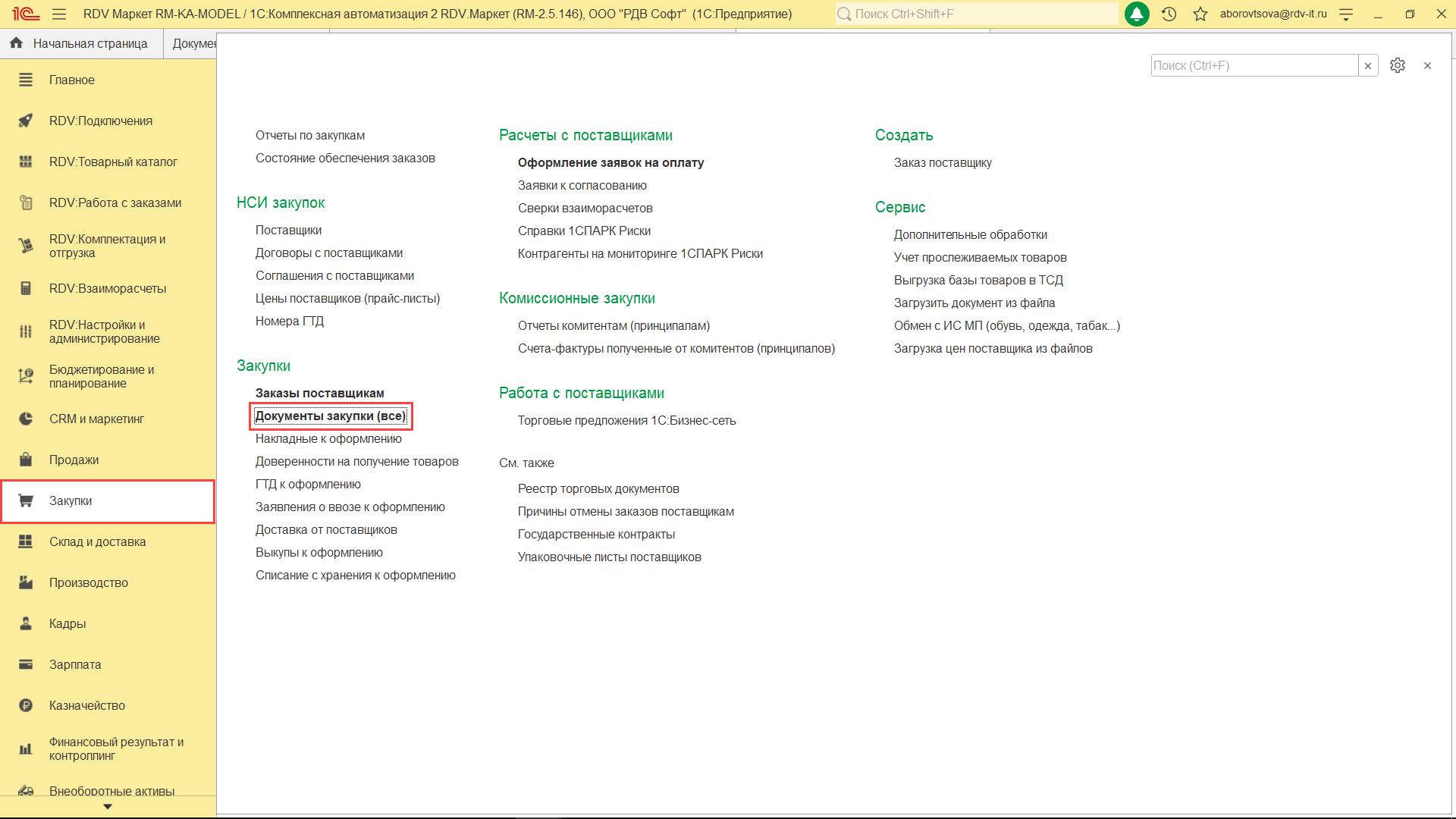Click the favorites star icon

point(1200,14)
